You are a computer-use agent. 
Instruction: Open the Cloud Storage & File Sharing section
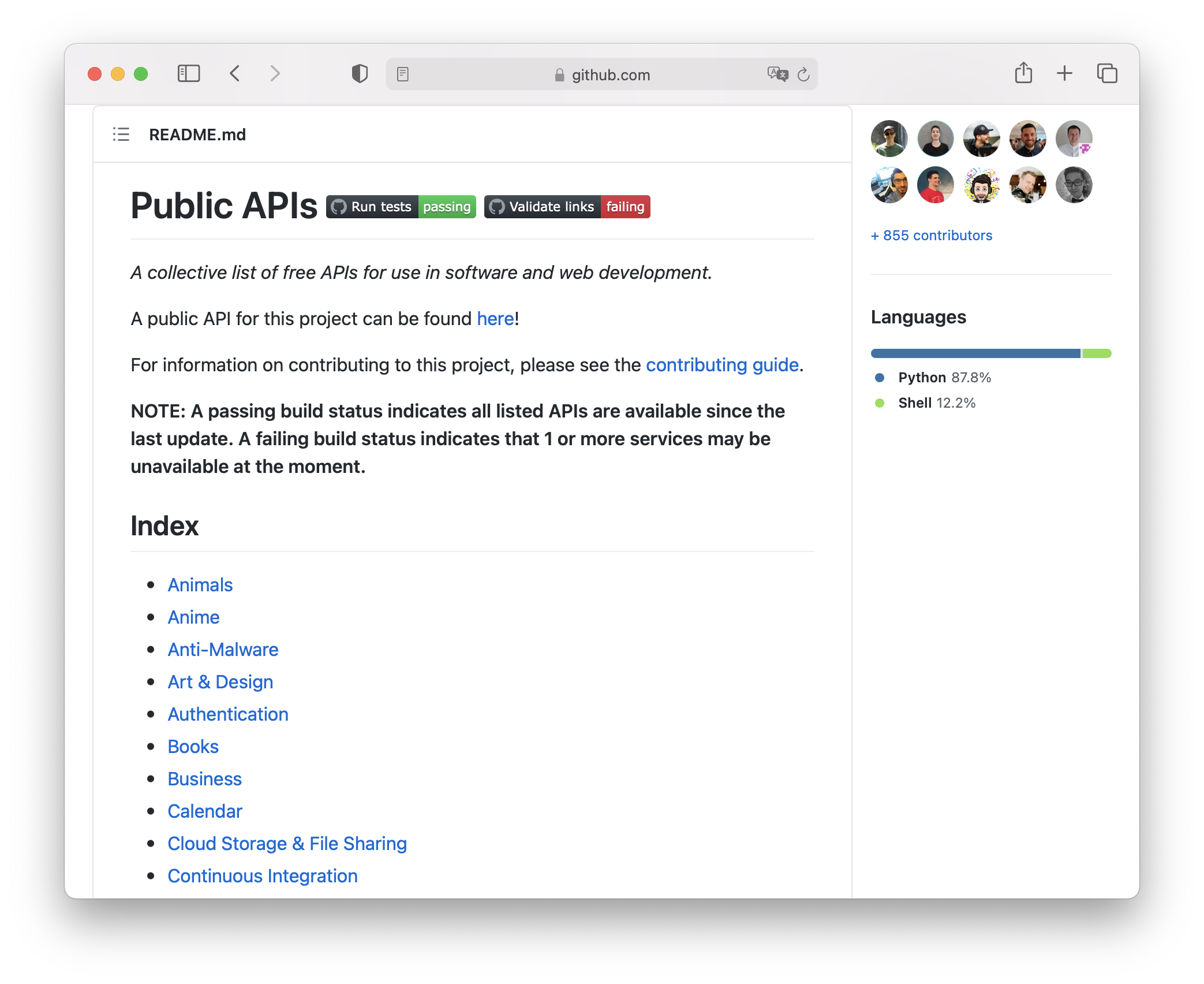point(287,843)
